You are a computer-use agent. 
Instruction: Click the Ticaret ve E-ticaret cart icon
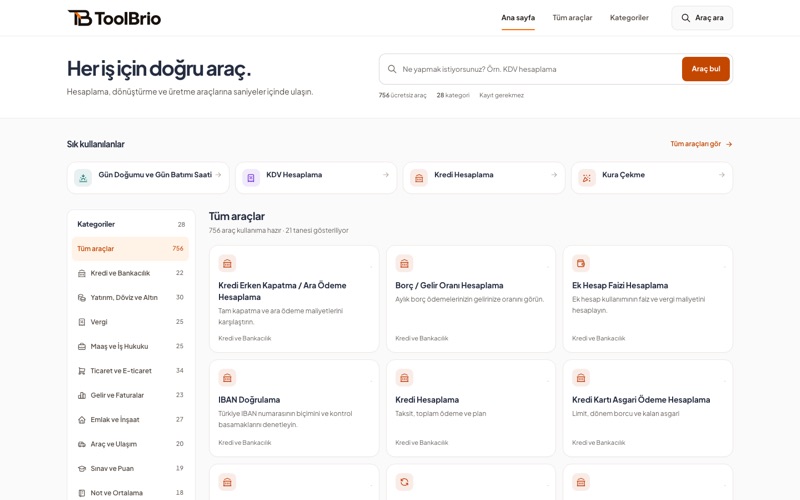click(x=82, y=371)
